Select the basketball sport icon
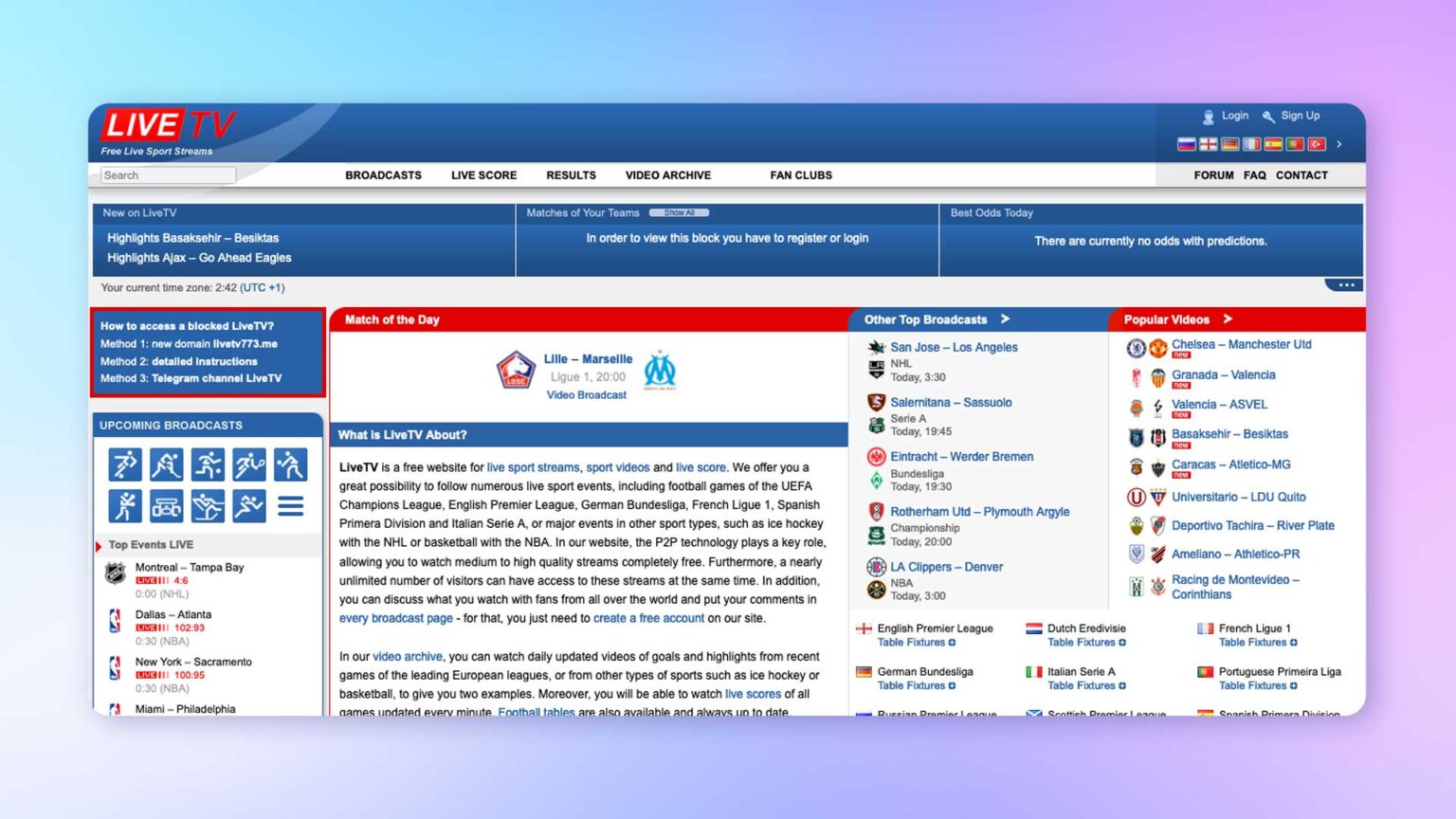 pyautogui.click(x=208, y=464)
